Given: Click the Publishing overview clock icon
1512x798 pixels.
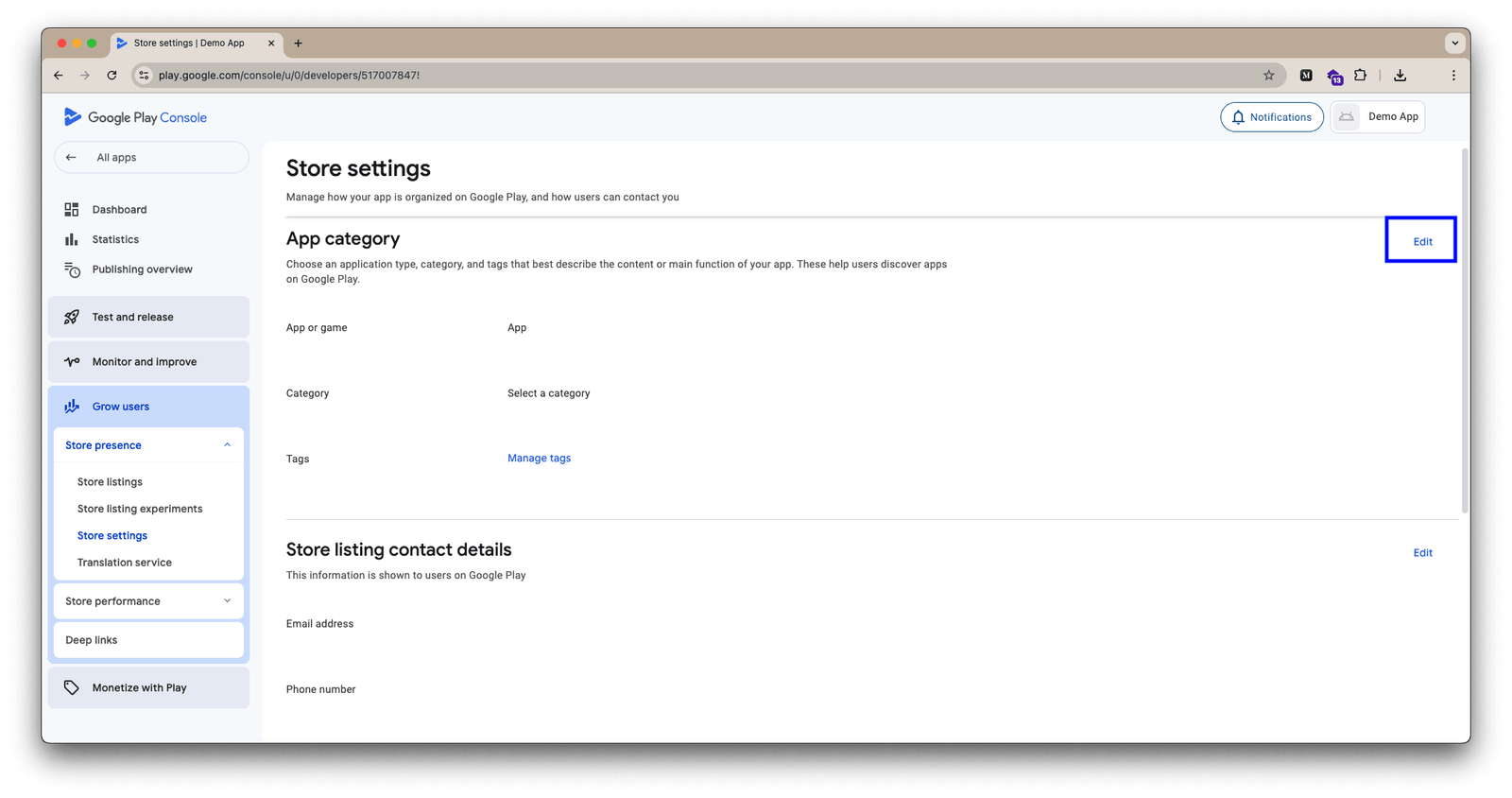Looking at the screenshot, I should pos(72,269).
